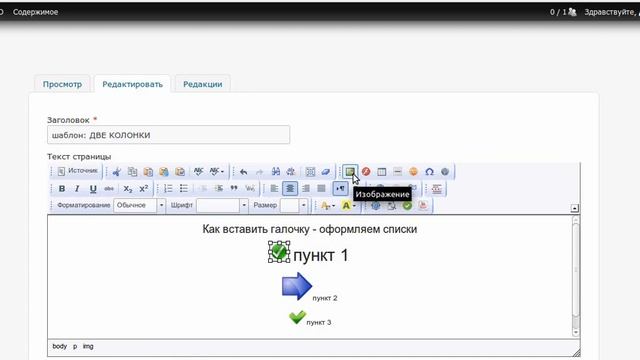Toggle Subscript formatting

128,189
